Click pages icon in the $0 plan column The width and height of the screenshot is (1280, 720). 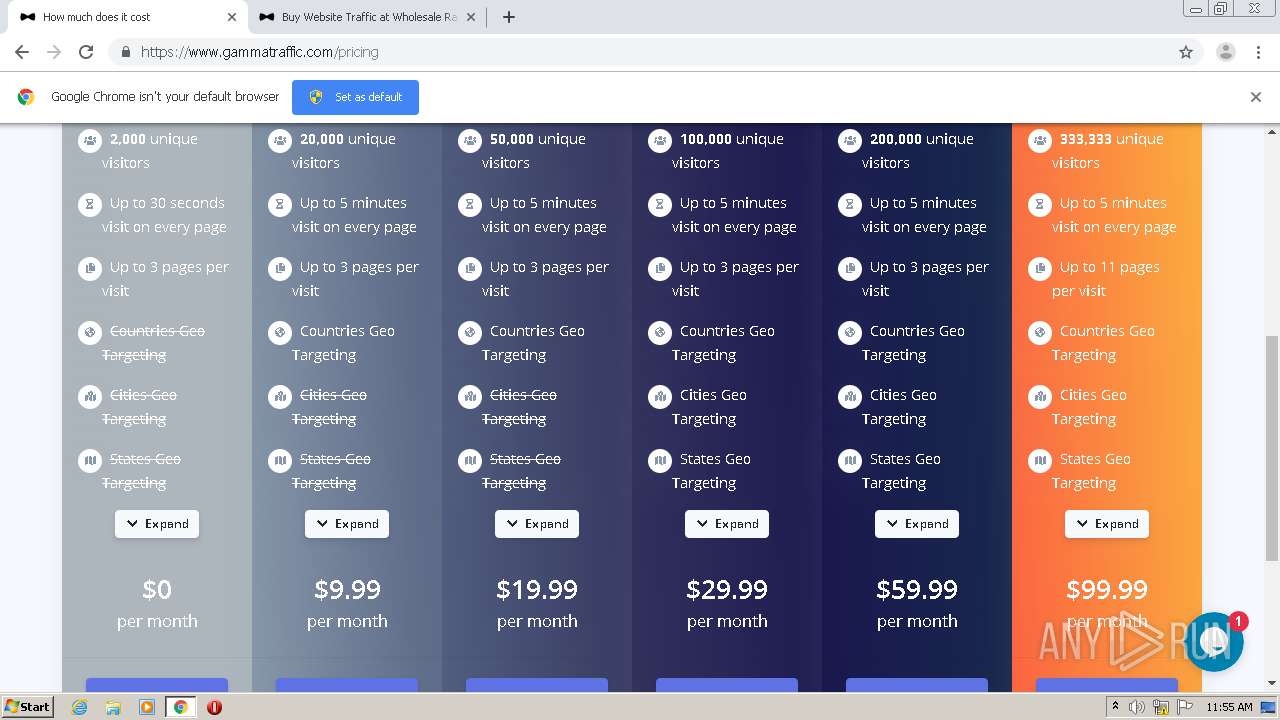(x=90, y=268)
